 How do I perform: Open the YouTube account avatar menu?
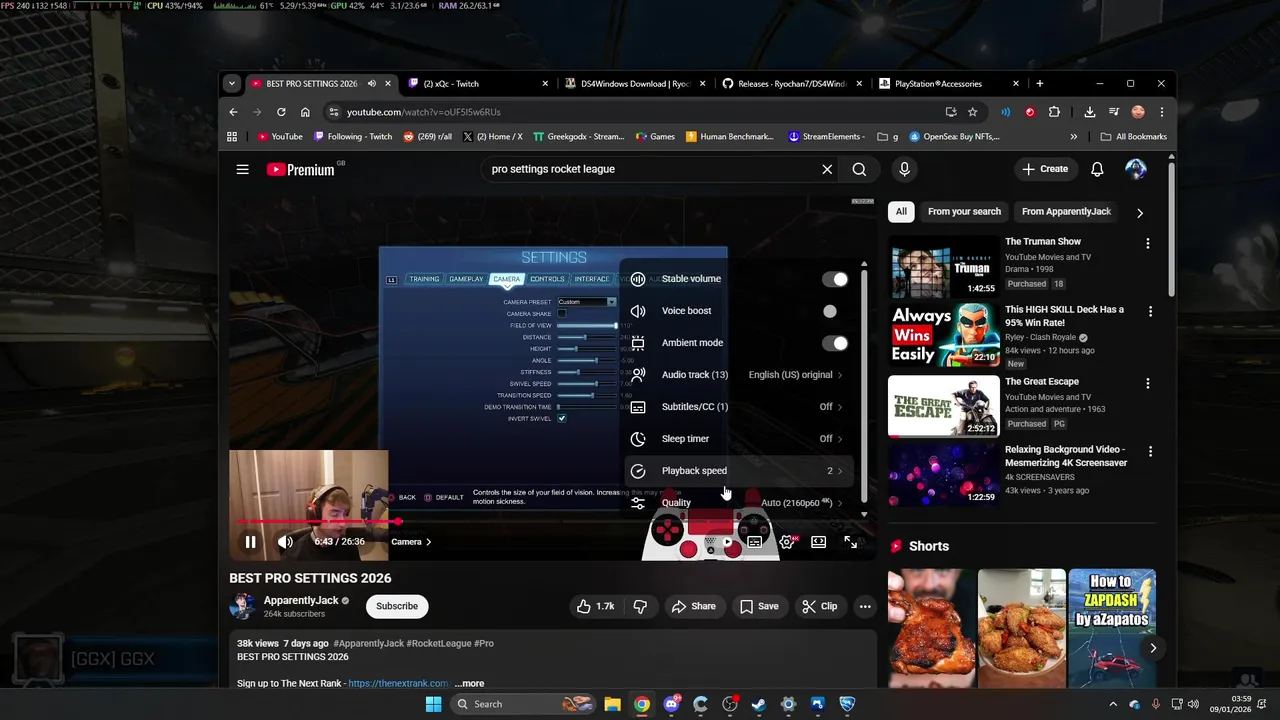point(1136,169)
